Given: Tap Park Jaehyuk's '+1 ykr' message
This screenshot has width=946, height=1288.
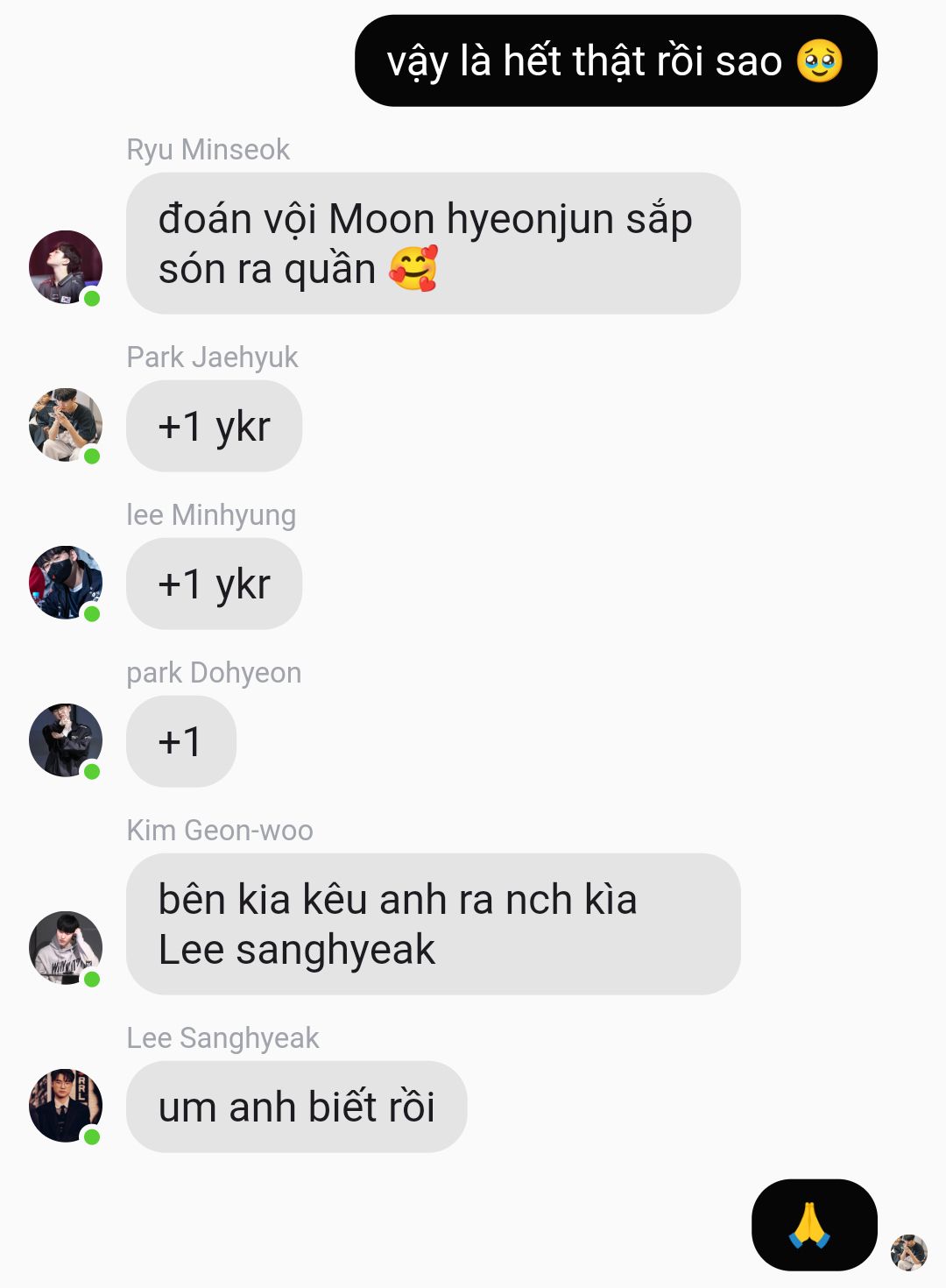Looking at the screenshot, I should point(215,426).
